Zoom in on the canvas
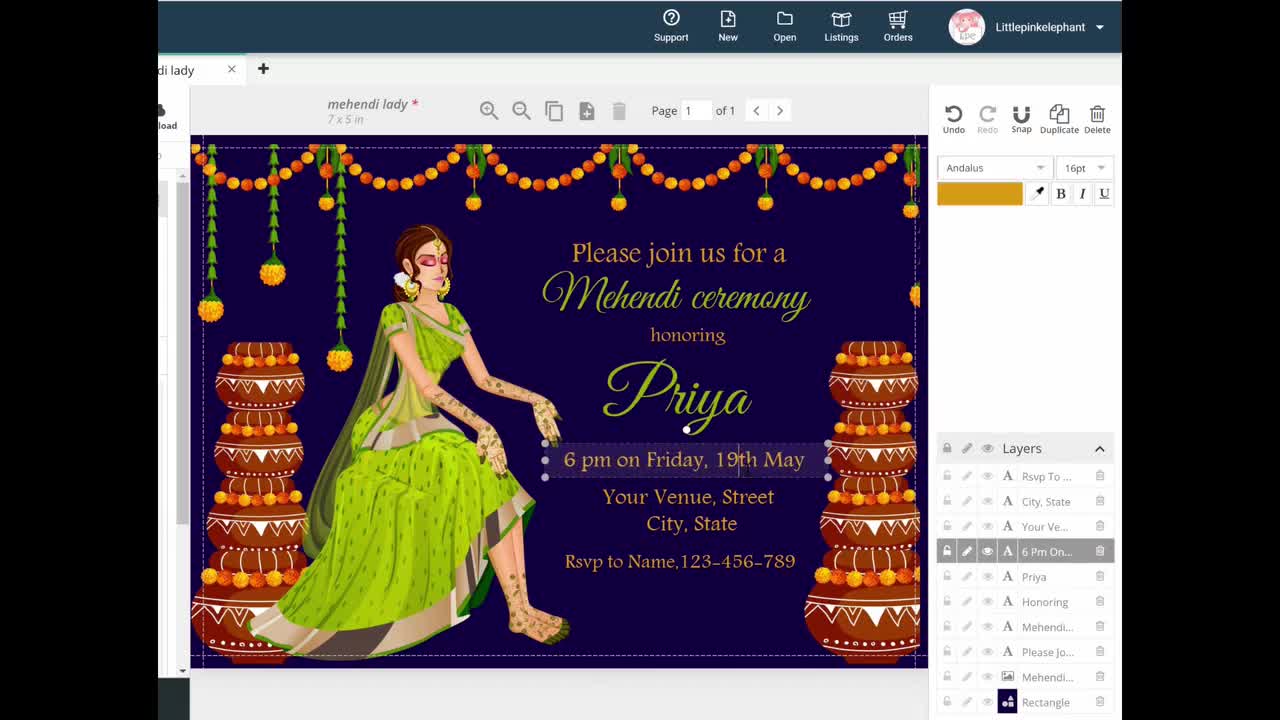The width and height of the screenshot is (1280, 720). (x=489, y=111)
